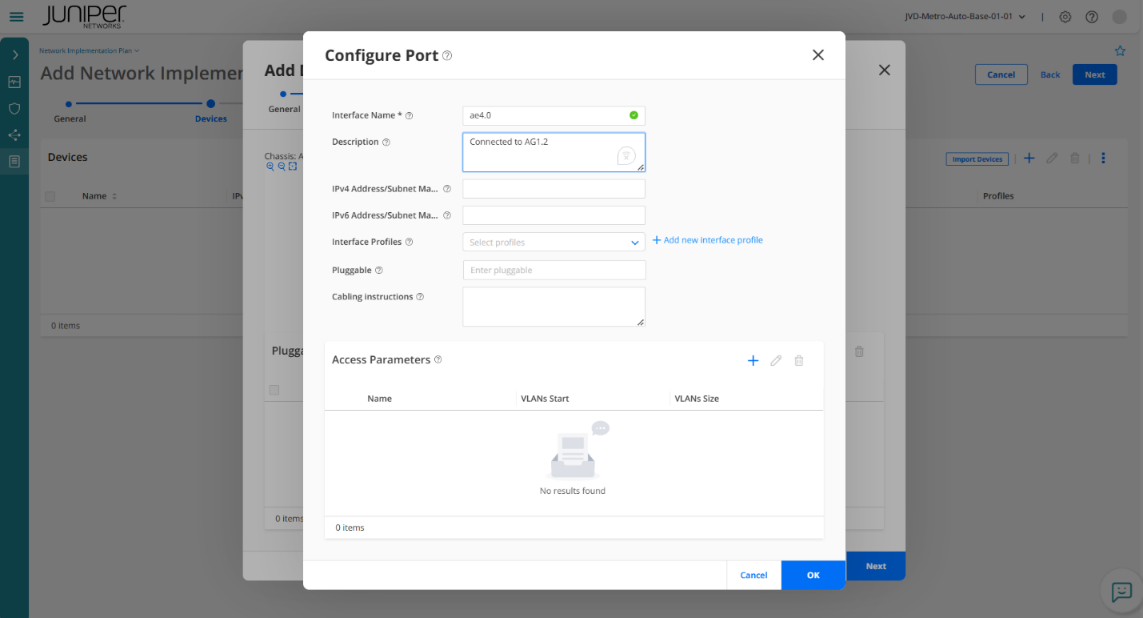Open the share/topology icon in the sidebar
The height and width of the screenshot is (618, 1143).
[15, 135]
